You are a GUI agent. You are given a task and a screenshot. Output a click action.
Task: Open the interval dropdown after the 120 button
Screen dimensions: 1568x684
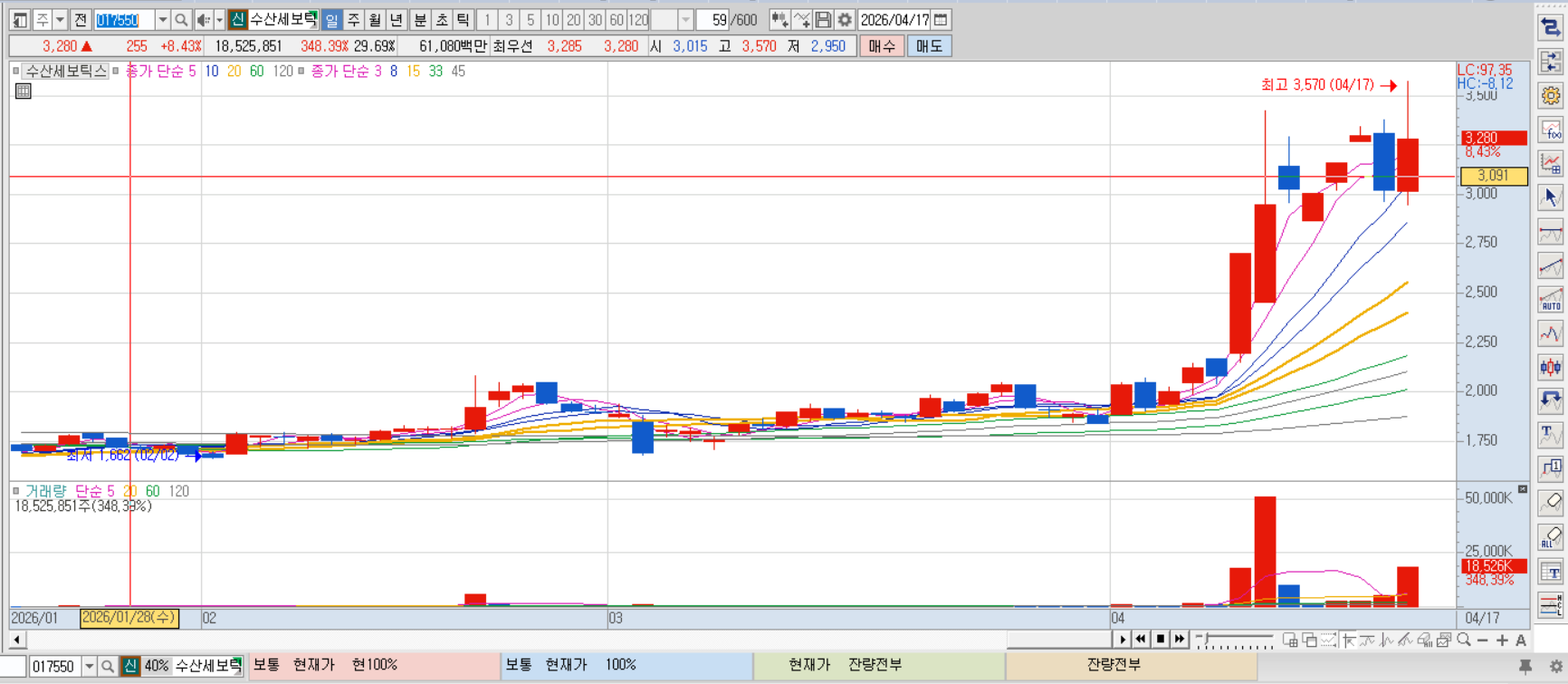[685, 20]
